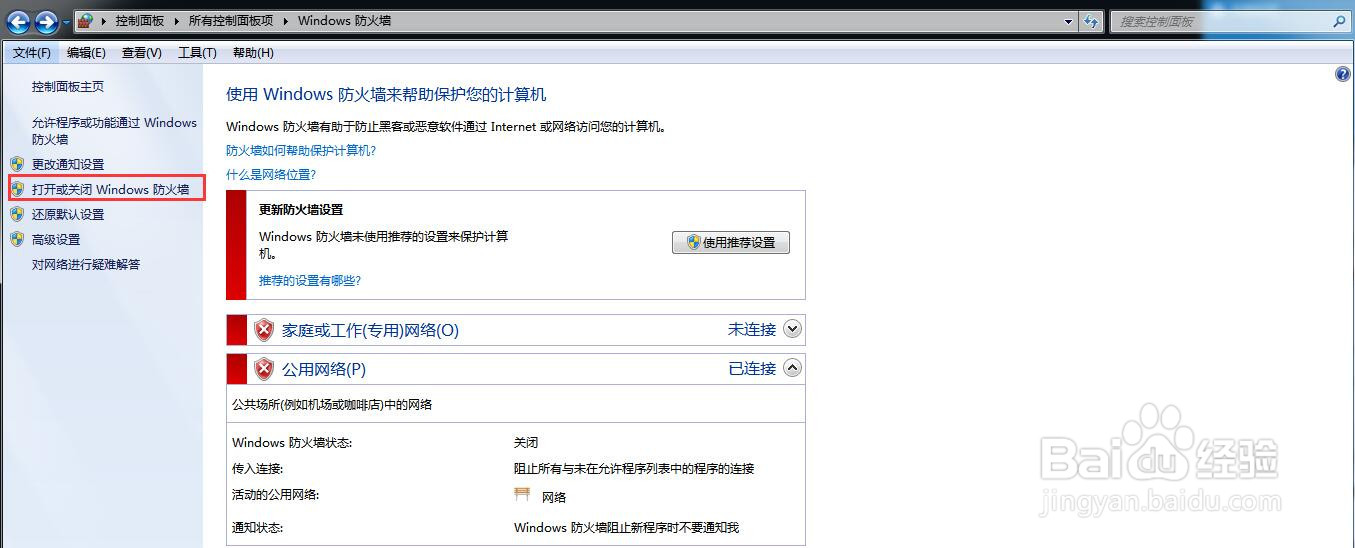This screenshot has width=1355, height=548.
Task: Go back with the Back arrow
Action: (x=18, y=21)
